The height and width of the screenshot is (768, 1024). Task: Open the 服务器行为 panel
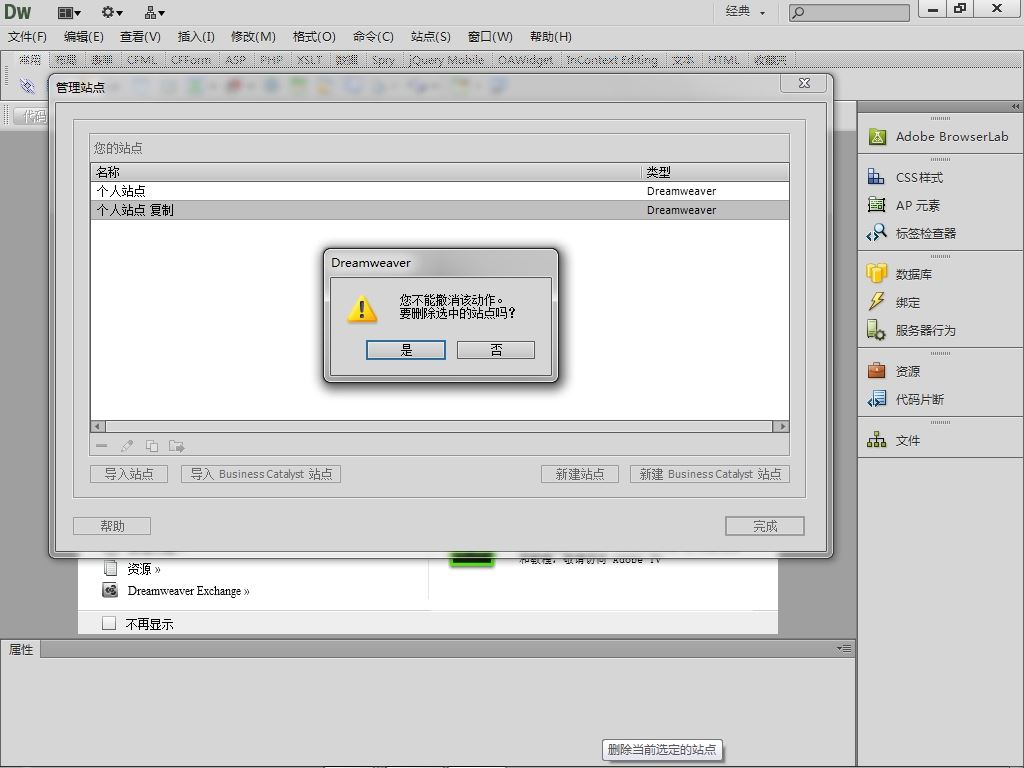coord(911,330)
